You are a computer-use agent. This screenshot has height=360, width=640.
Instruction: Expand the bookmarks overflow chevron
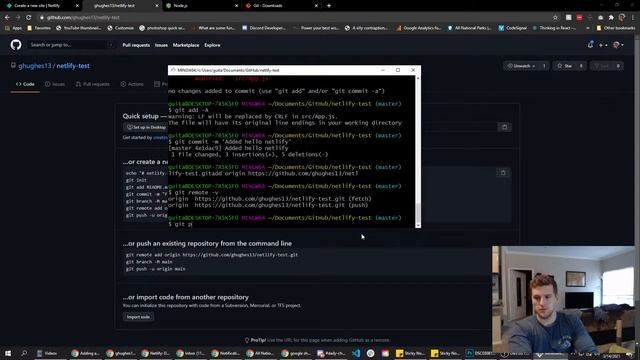pos(588,28)
